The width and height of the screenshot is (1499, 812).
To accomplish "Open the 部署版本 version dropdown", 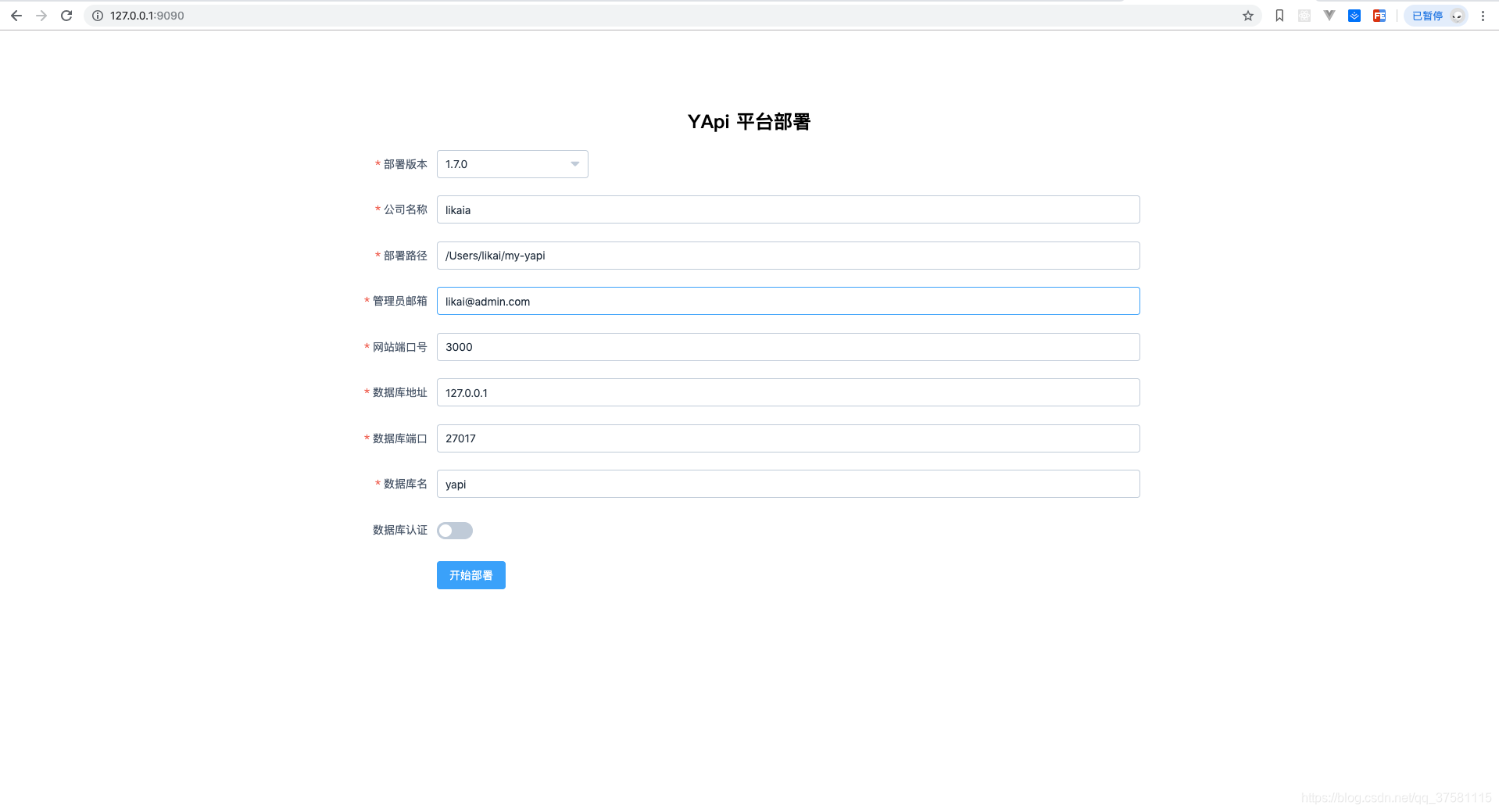I will click(x=513, y=164).
